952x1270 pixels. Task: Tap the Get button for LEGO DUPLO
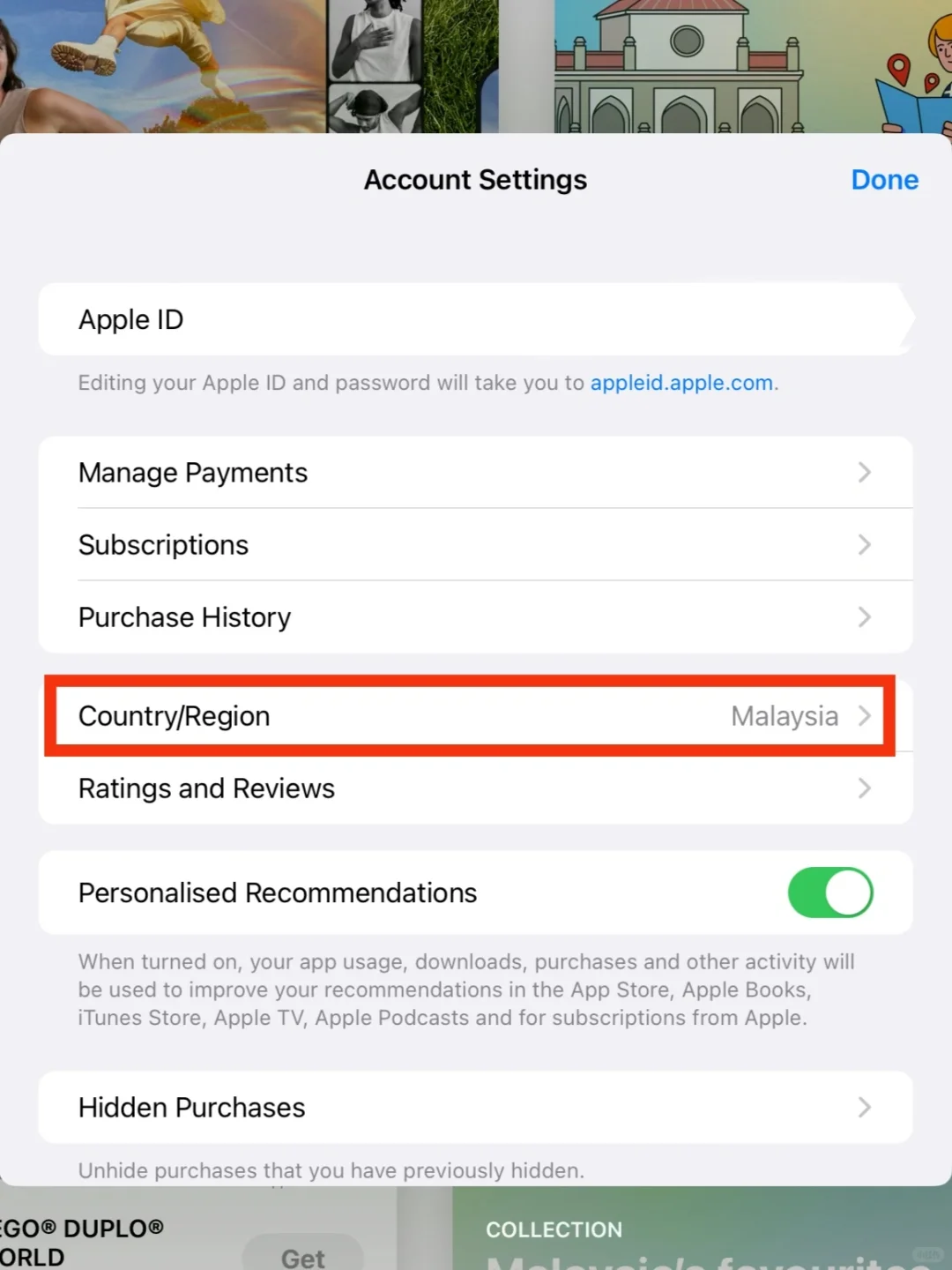point(303,1254)
